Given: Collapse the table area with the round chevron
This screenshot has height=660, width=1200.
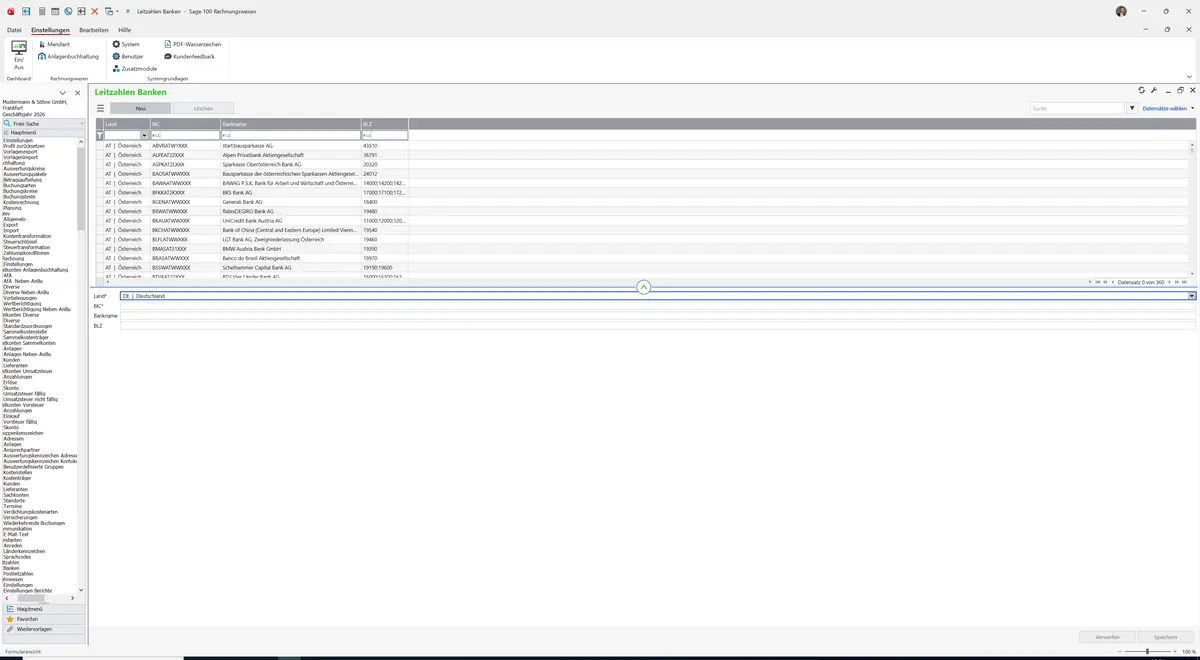Looking at the screenshot, I should [644, 287].
